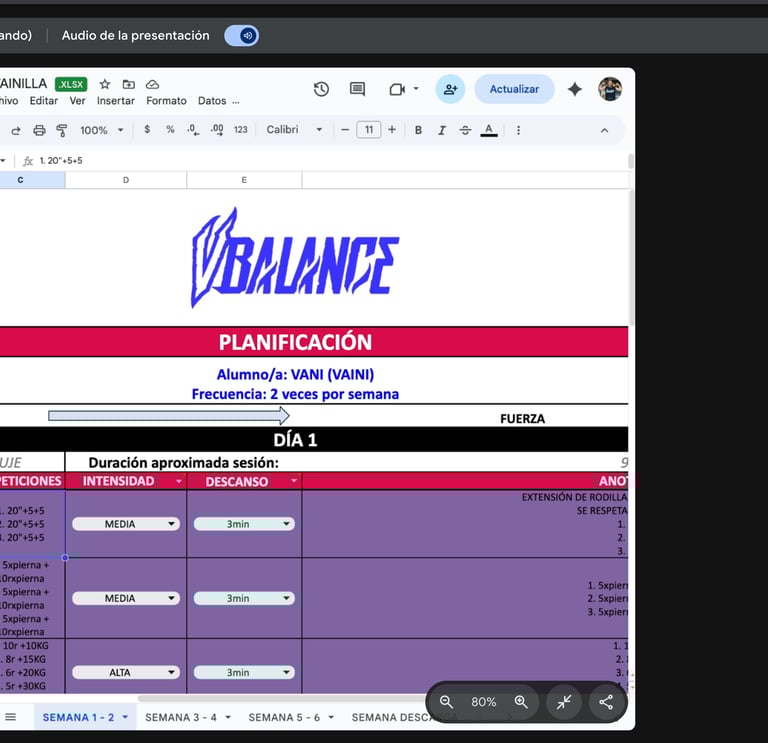Select column D header
Screen dimensions: 768x743
(x=126, y=180)
